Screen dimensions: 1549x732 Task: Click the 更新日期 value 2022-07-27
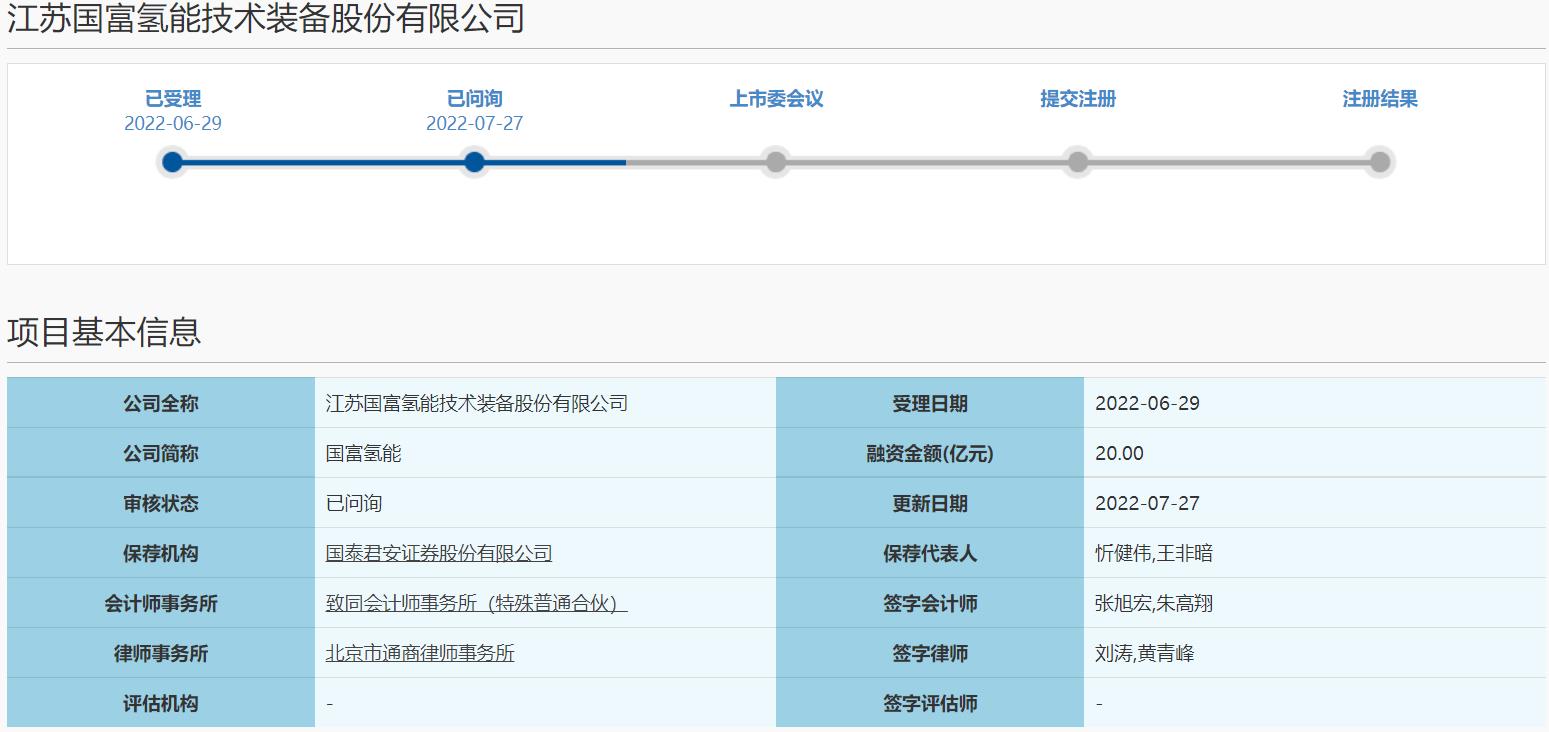1145,503
